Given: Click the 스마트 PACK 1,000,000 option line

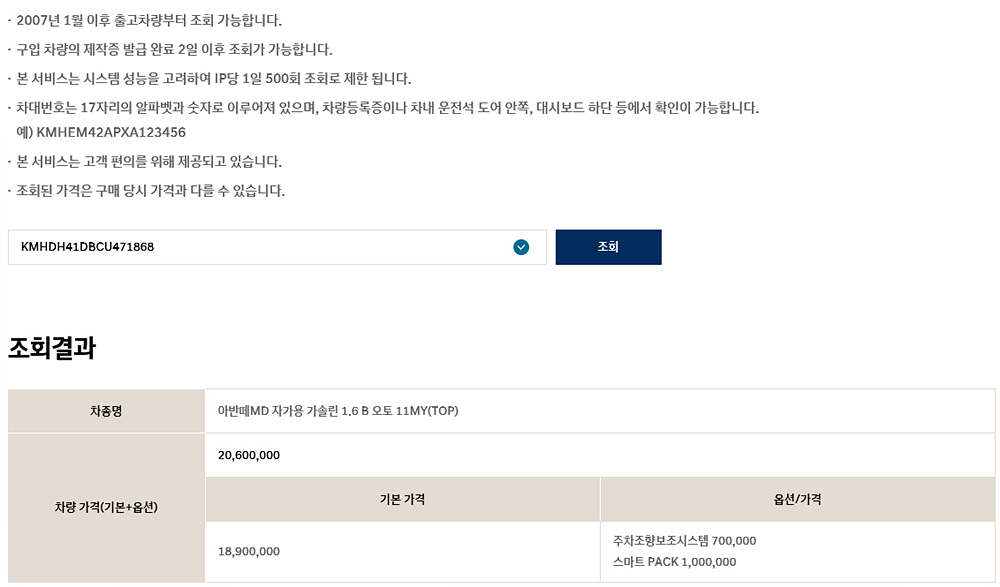Looking at the screenshot, I should click(x=674, y=562).
